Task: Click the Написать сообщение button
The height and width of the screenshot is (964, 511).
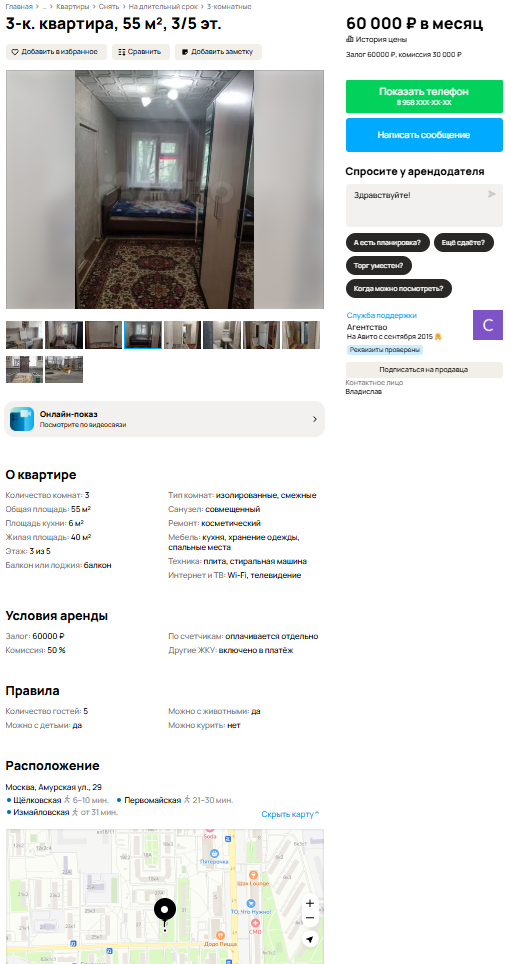Action: tap(424, 135)
